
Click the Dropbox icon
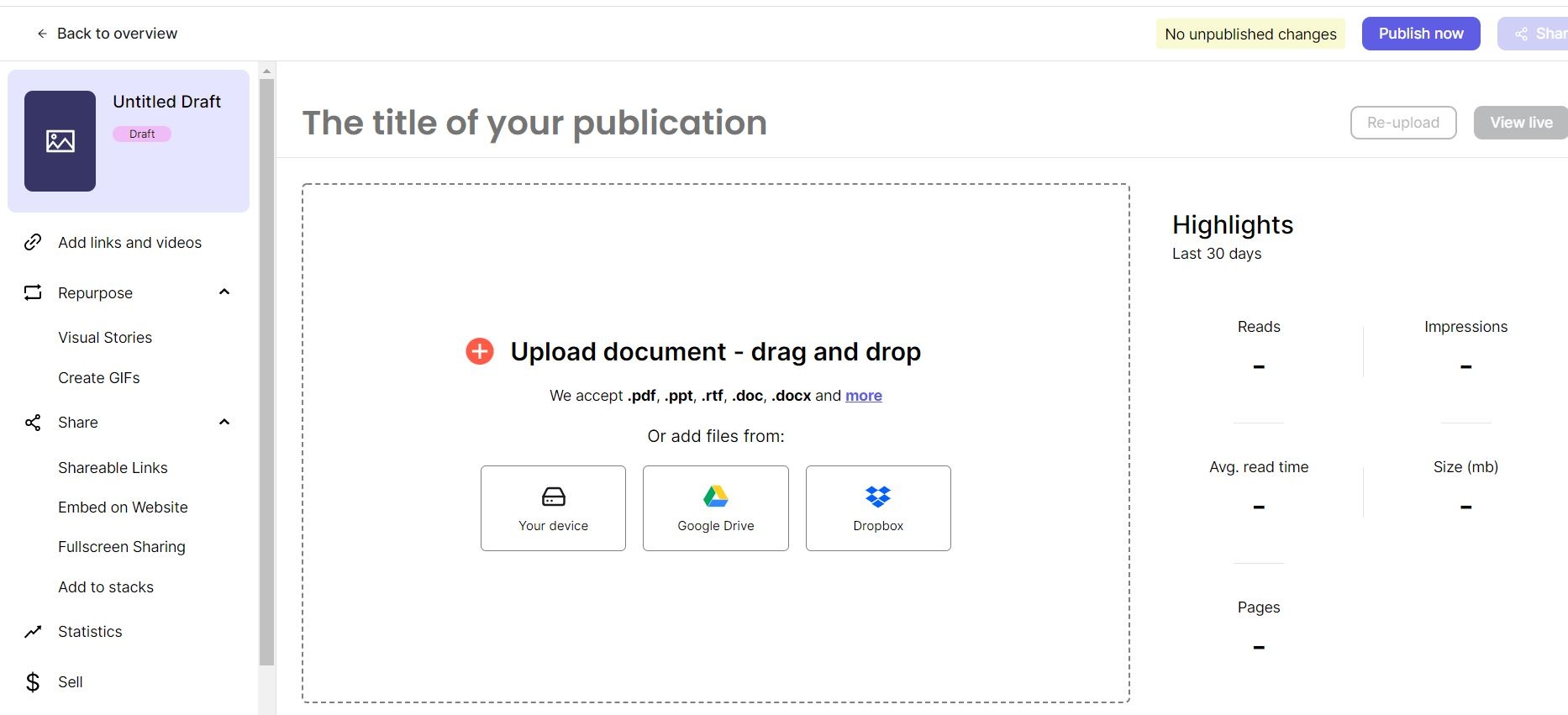pos(878,497)
